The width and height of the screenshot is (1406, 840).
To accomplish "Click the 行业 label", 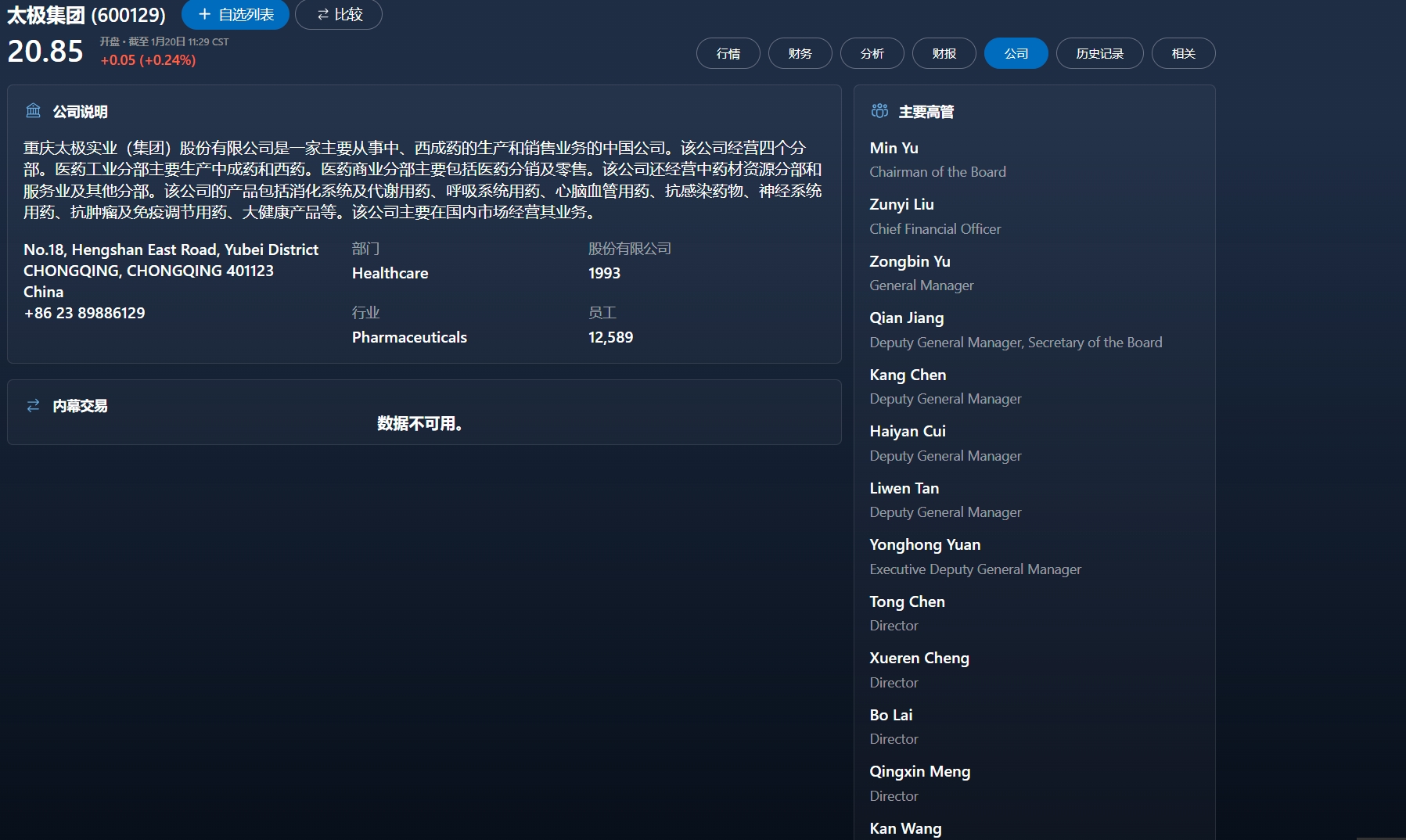I will click(x=366, y=313).
